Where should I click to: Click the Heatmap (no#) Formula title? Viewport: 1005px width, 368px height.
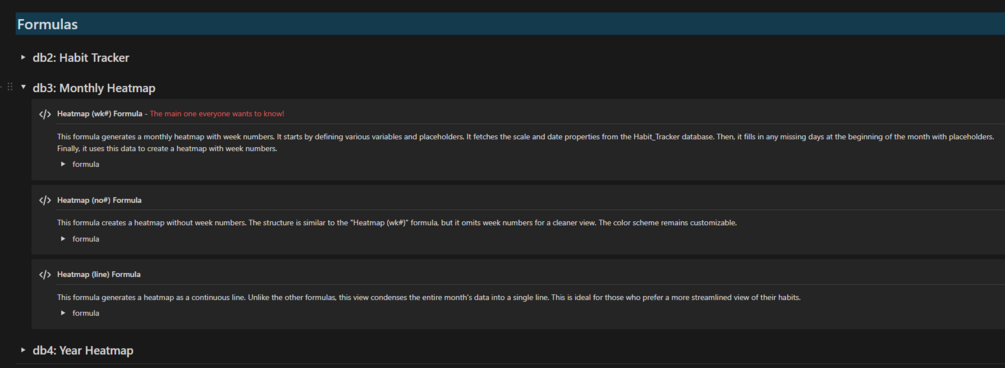click(99, 200)
